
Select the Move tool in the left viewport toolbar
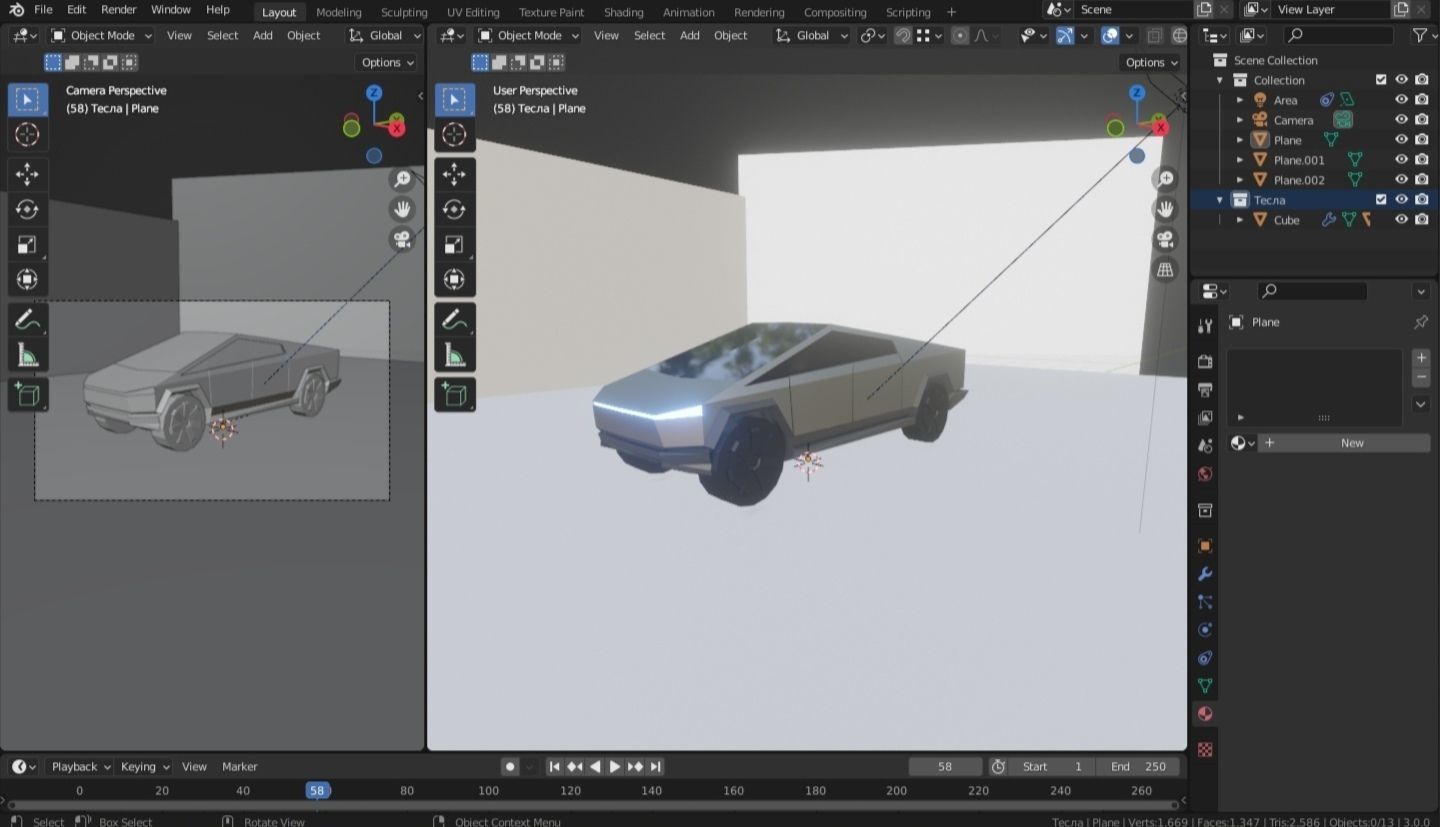(x=27, y=174)
